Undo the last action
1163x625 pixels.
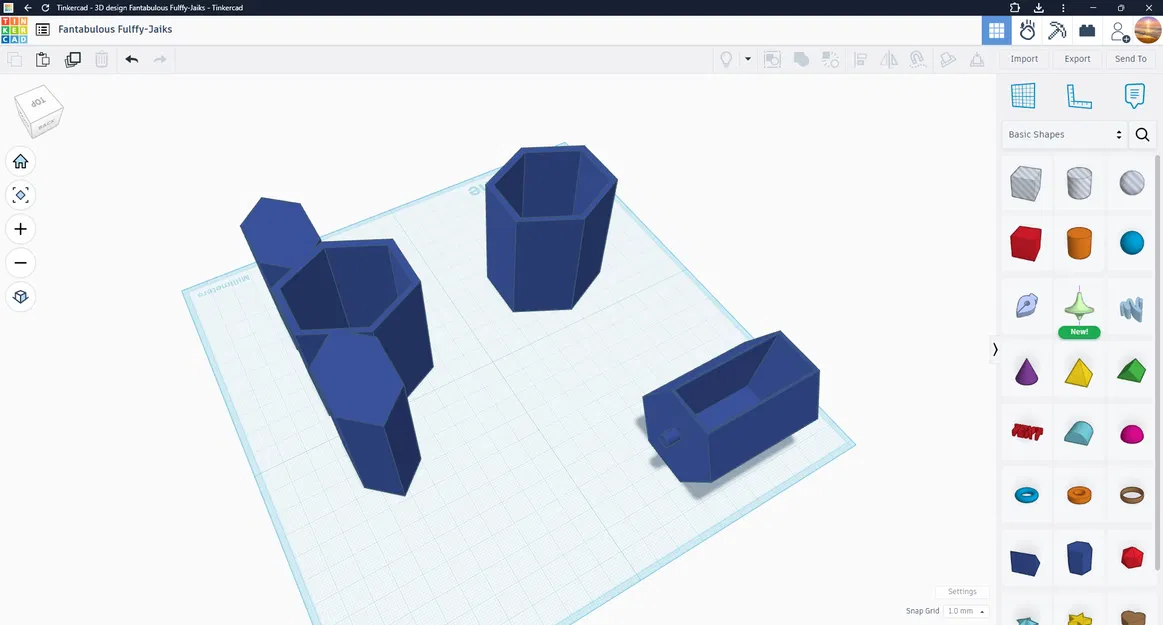pos(131,59)
